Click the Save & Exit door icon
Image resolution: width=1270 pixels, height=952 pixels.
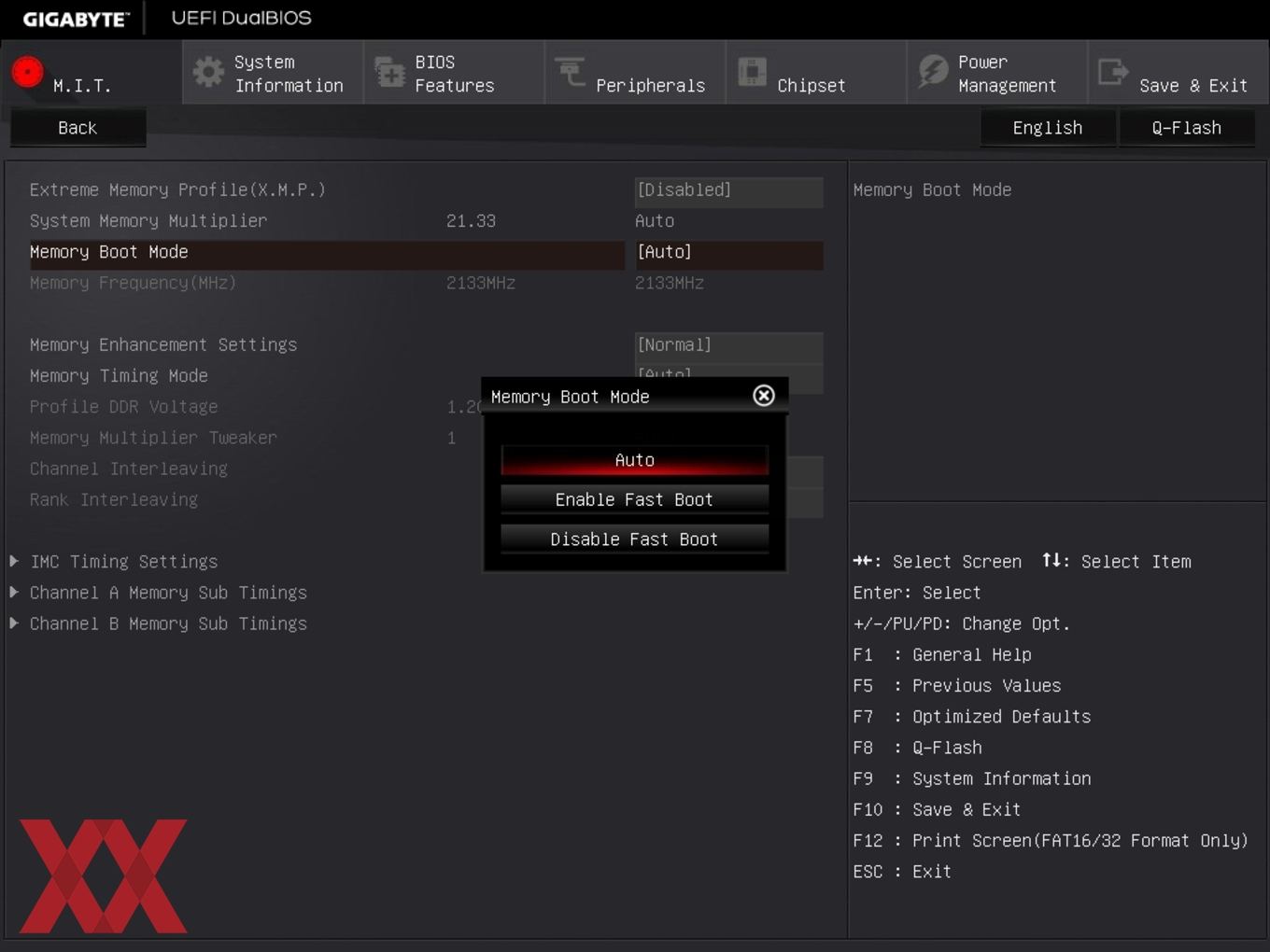pyautogui.click(x=1112, y=72)
